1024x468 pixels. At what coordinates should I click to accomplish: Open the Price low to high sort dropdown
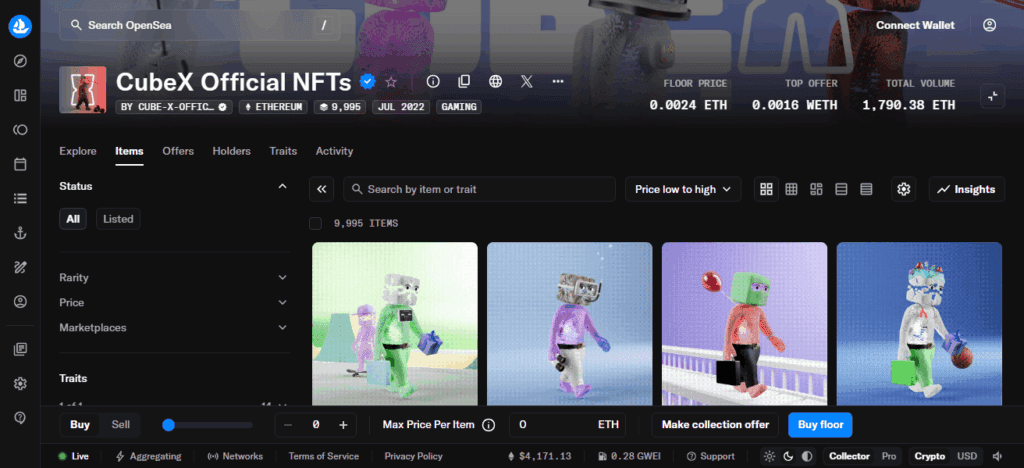click(682, 189)
